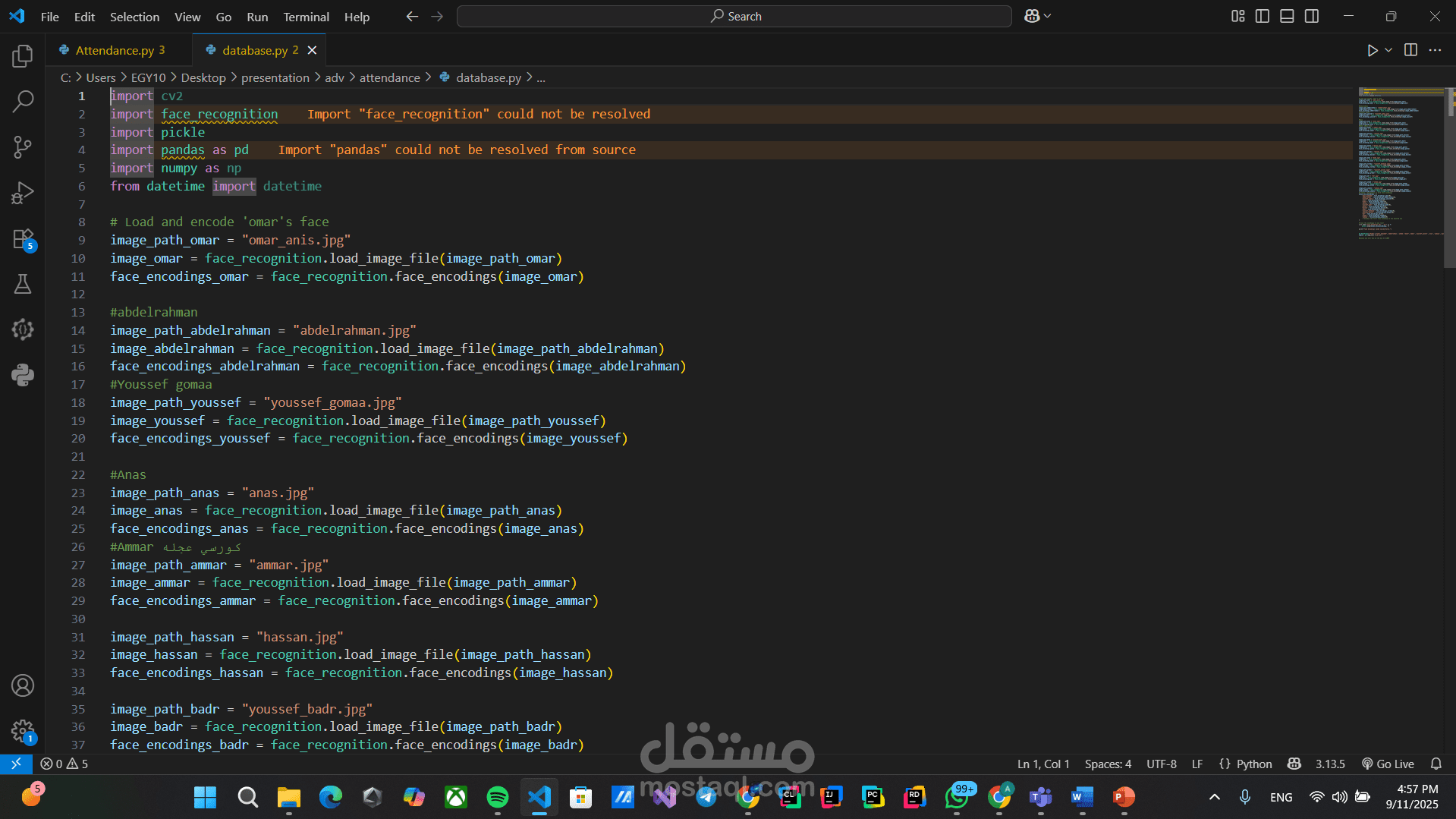Select Python interpreter '3.13.5'

pyautogui.click(x=1330, y=764)
